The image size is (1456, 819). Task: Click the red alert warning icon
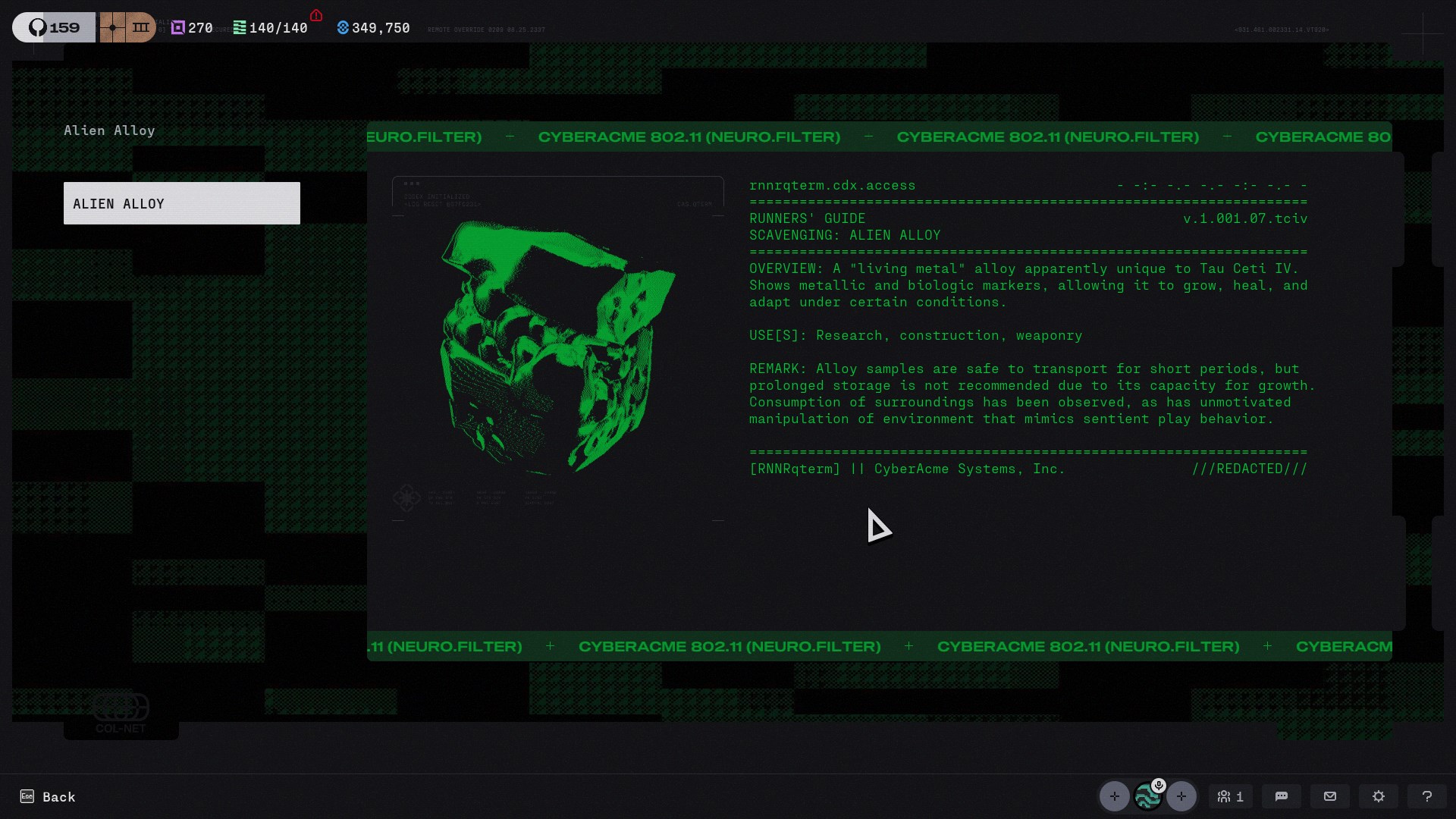[316, 15]
